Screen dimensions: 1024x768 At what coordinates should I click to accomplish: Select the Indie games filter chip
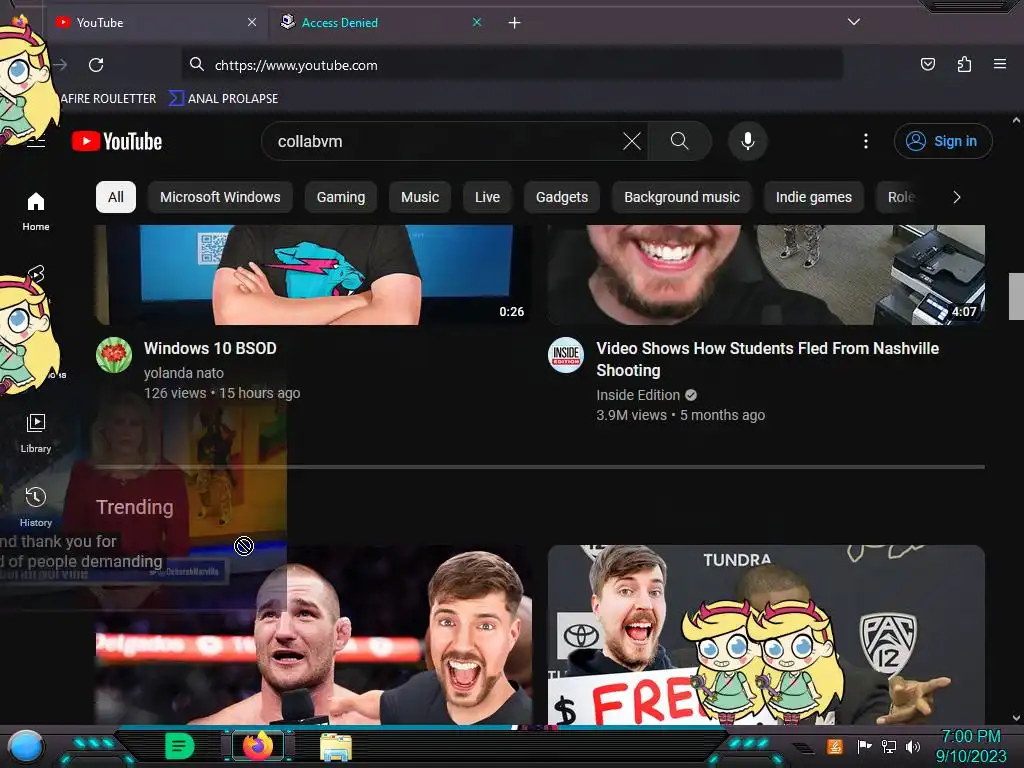point(814,197)
